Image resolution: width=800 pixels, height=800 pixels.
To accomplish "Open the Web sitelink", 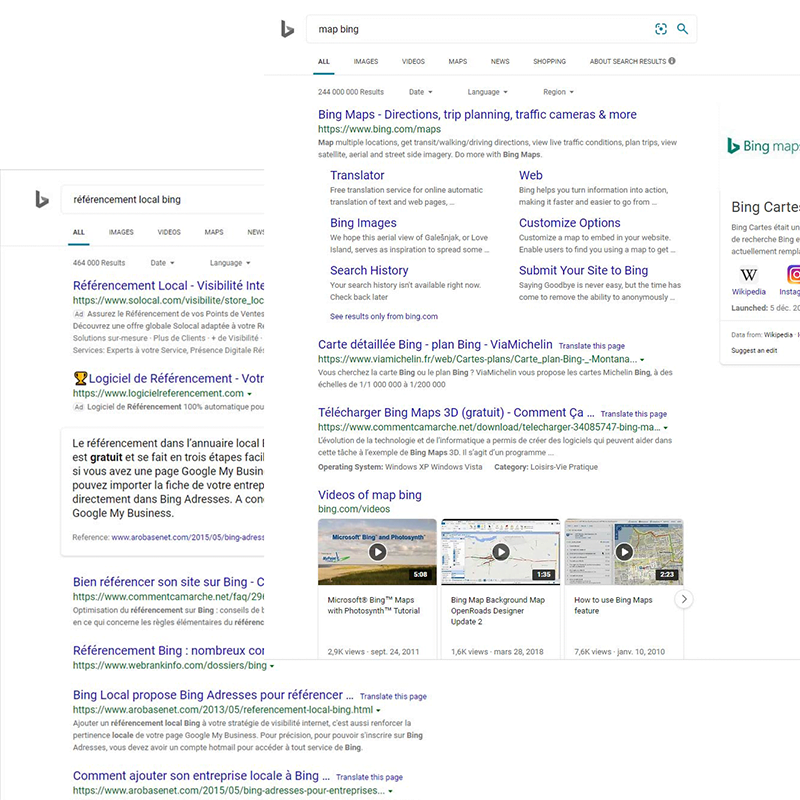I will [531, 176].
